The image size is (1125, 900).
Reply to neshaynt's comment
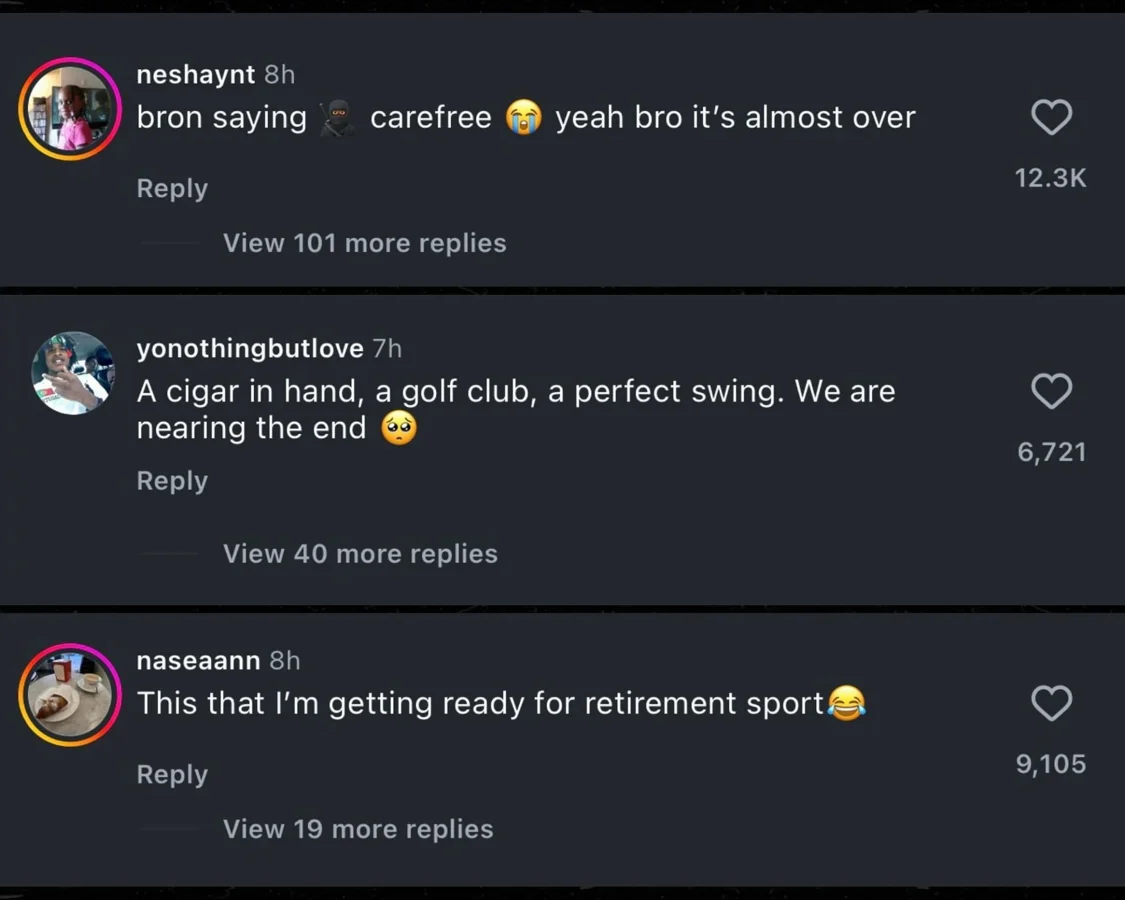click(172, 189)
